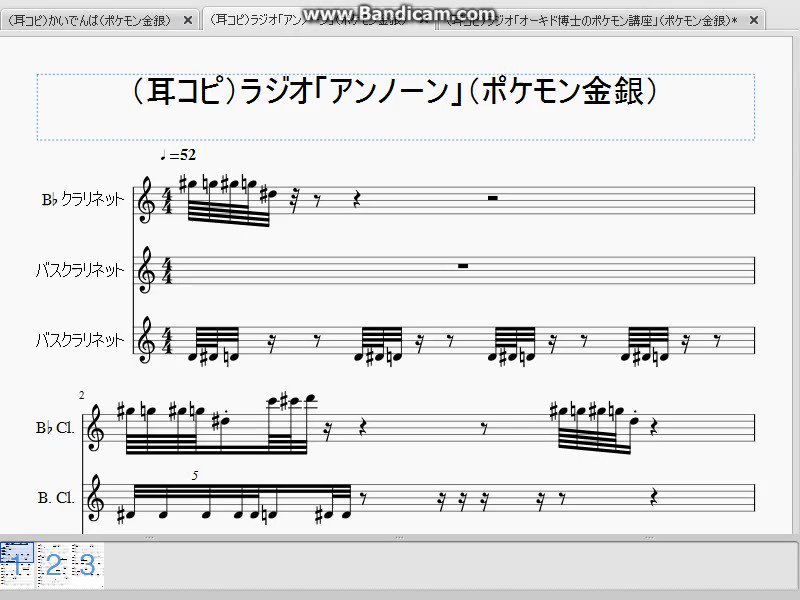Select the whole-measure rest in middle バスクラリネット staff
This screenshot has height=600, width=800.
tap(463, 266)
